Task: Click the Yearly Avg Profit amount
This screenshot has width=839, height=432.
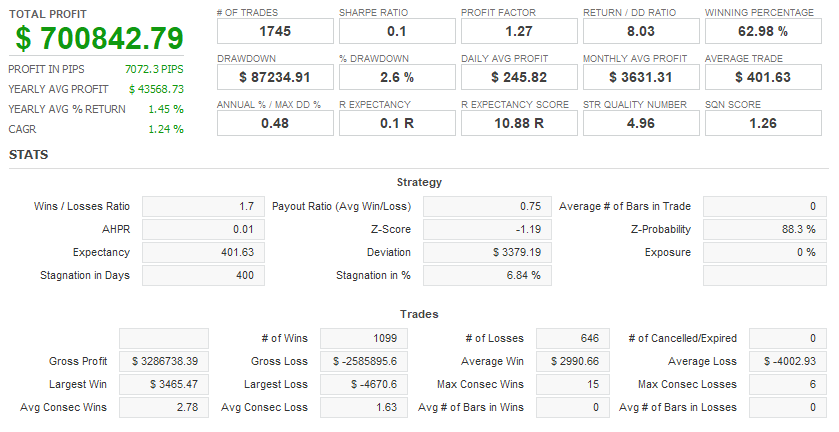Action: [156, 89]
